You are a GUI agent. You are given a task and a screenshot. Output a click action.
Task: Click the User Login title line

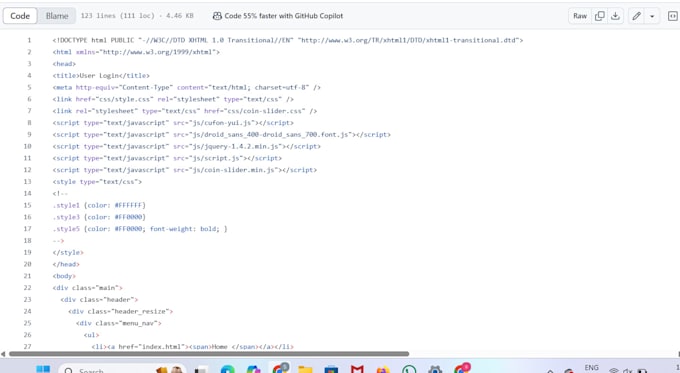pyautogui.click(x=101, y=75)
